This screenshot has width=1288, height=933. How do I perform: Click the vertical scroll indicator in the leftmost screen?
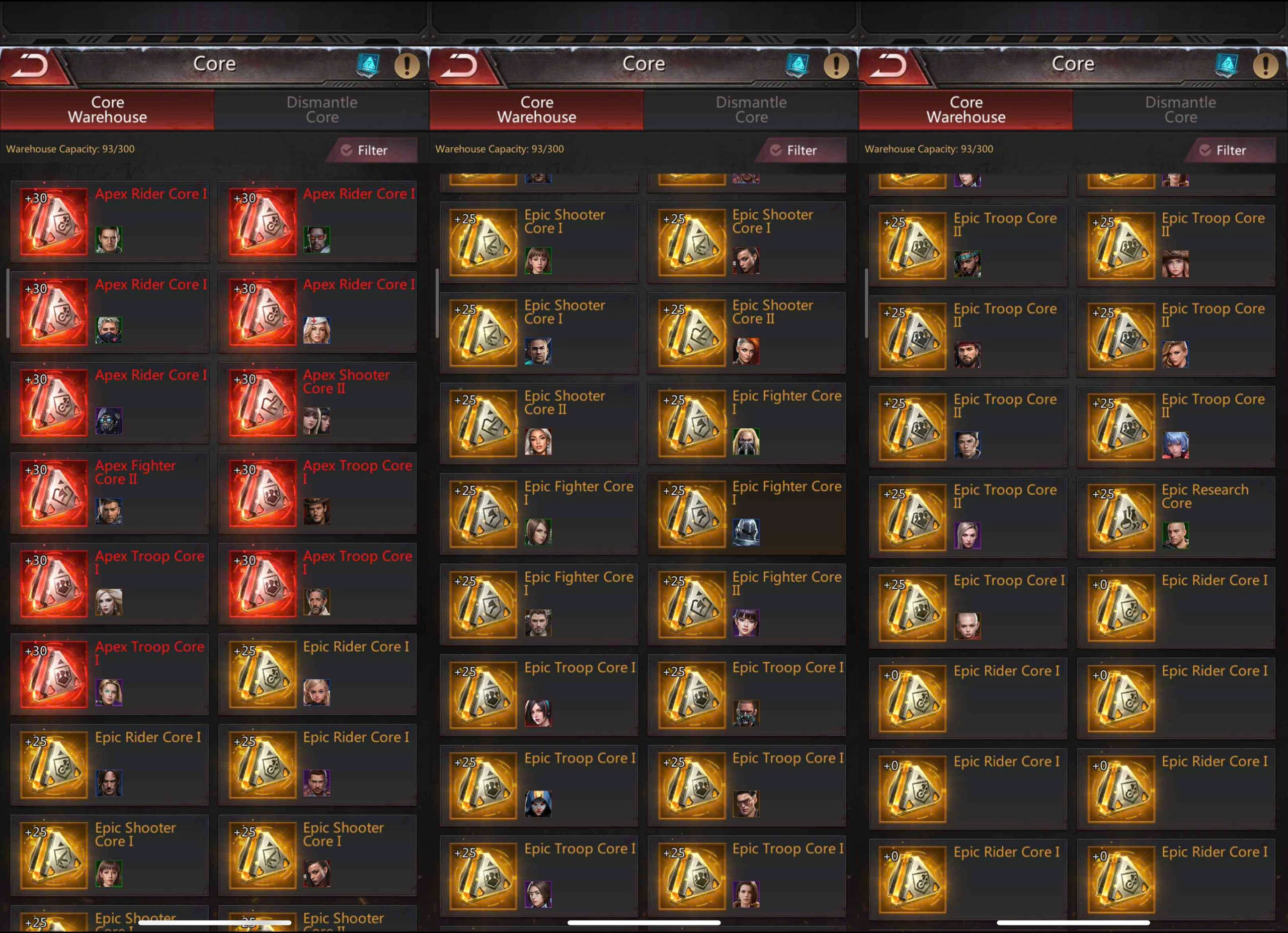pyautogui.click(x=8, y=303)
